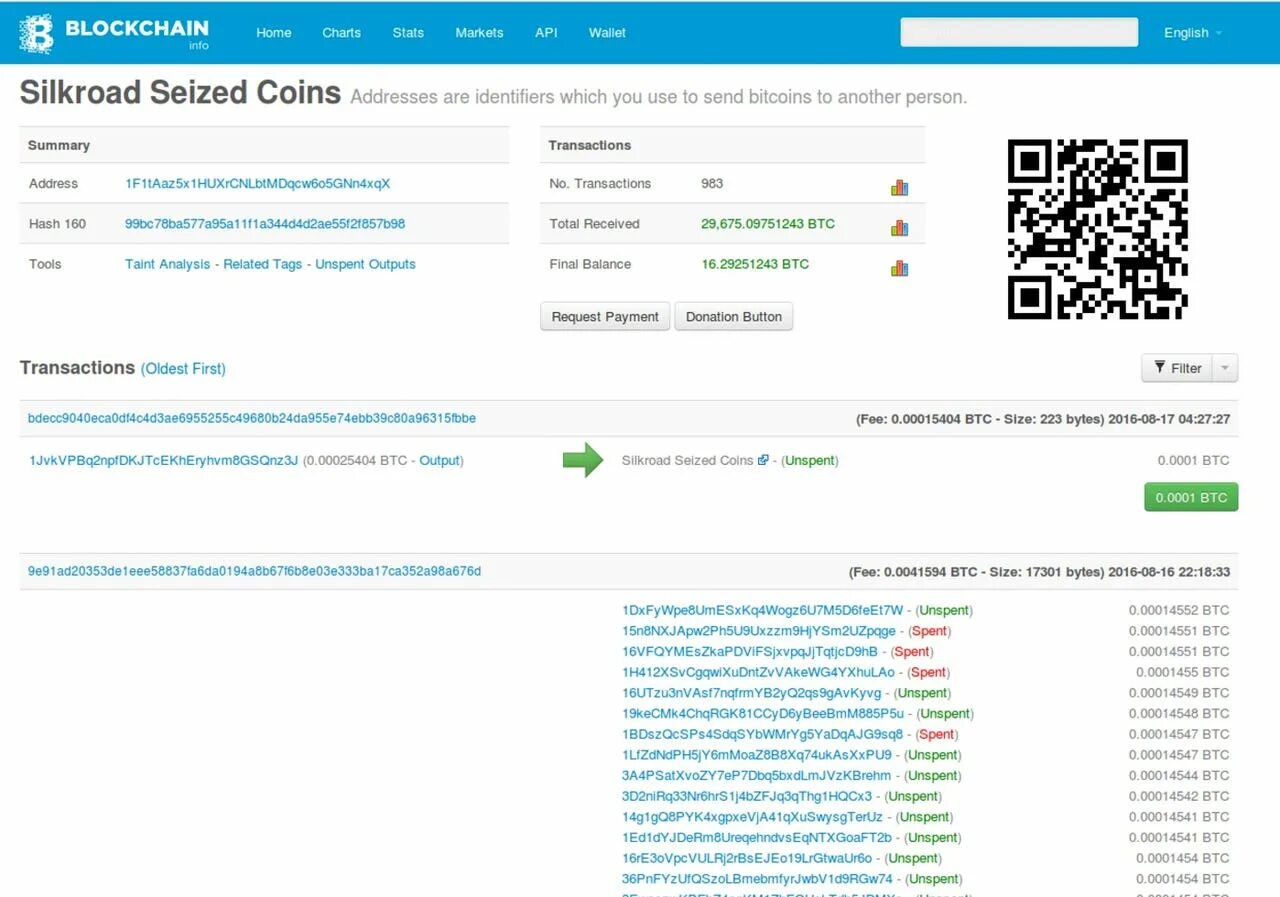Viewport: 1280px width, 897px height.
Task: Click the Blockchain.info logo
Action: coord(114,33)
